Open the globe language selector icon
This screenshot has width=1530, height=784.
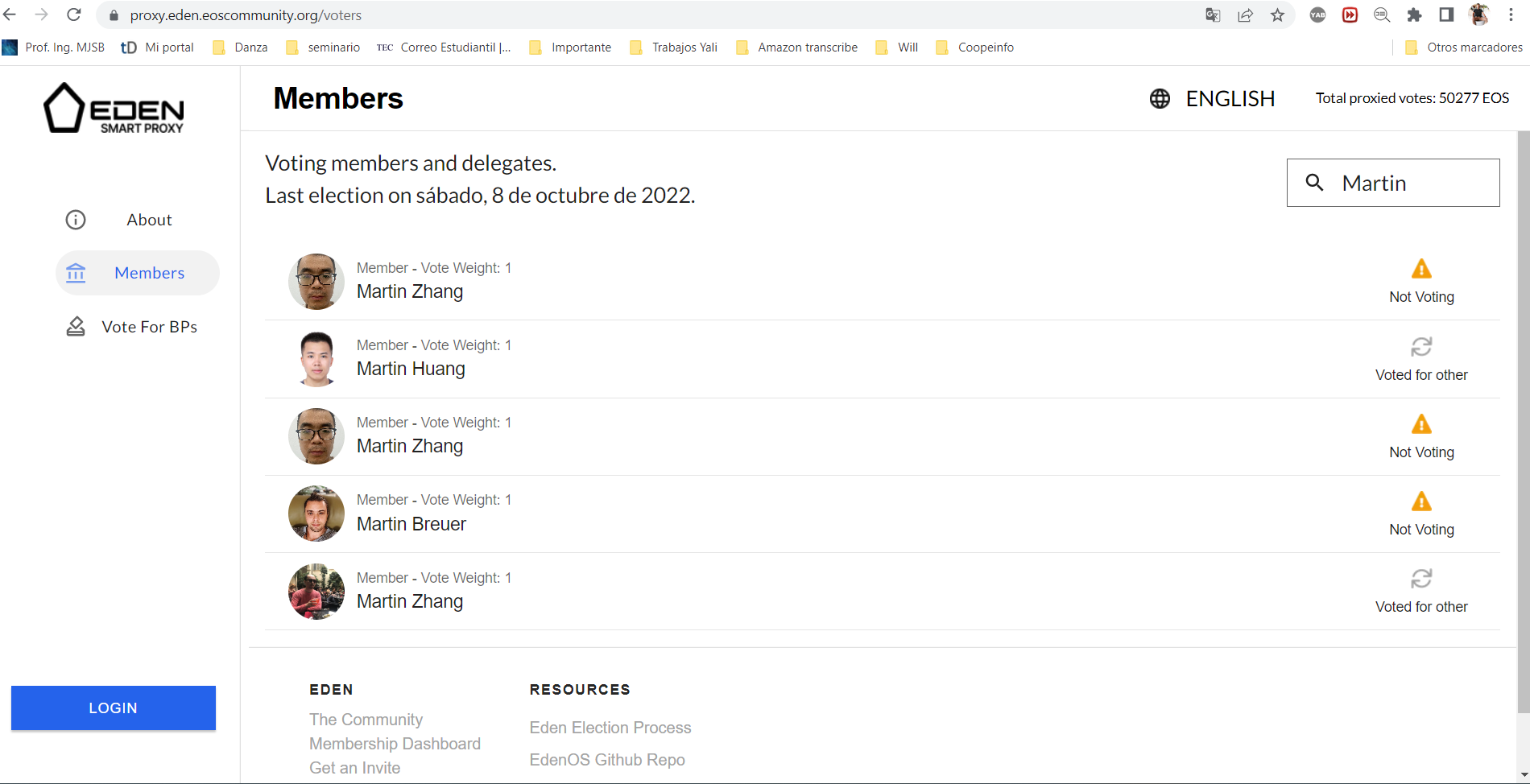click(x=1160, y=99)
